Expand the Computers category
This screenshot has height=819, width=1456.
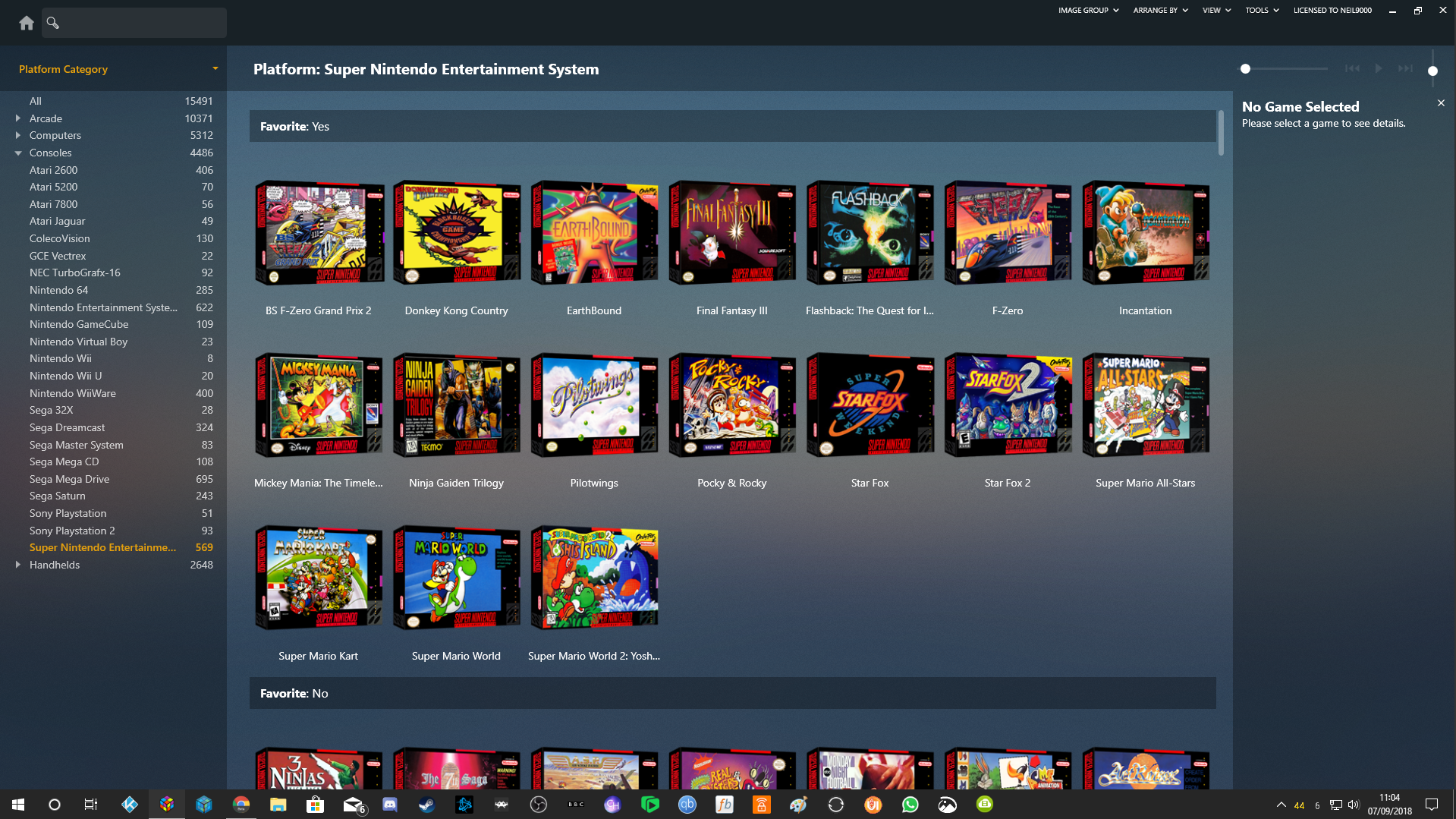pyautogui.click(x=17, y=135)
